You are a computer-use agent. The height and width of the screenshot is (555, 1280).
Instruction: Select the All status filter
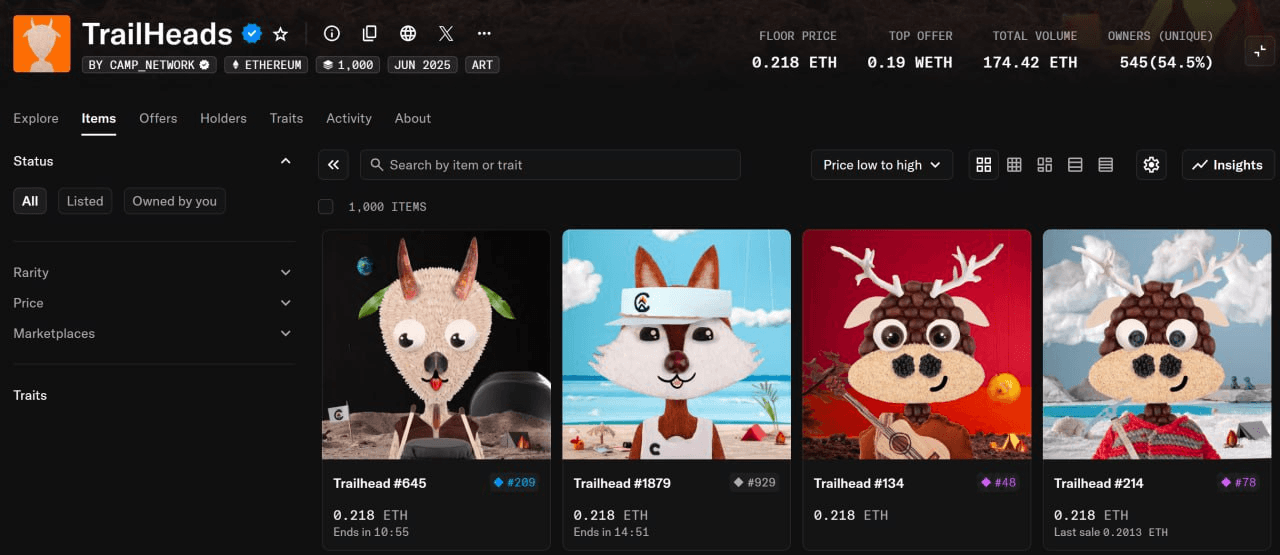pyautogui.click(x=30, y=201)
